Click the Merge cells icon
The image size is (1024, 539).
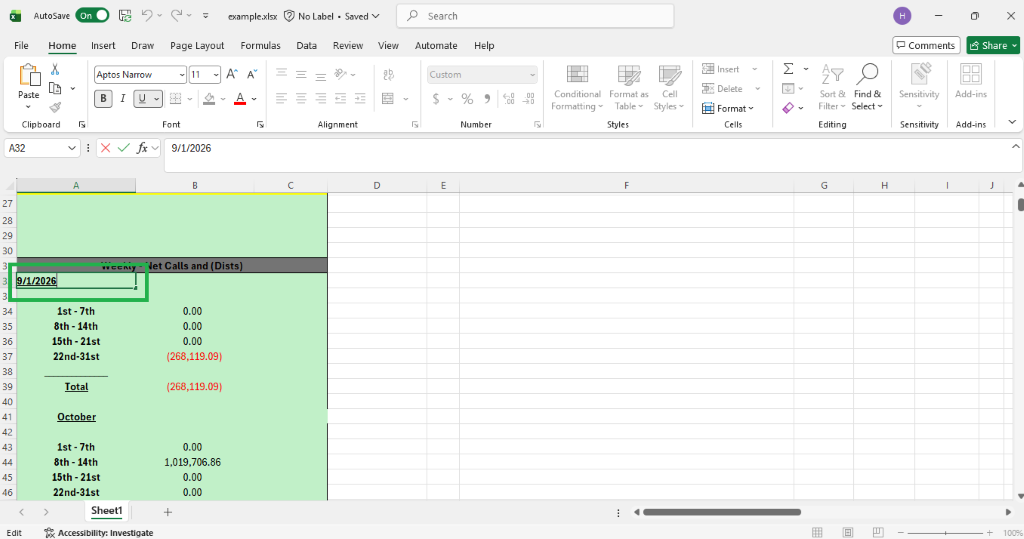[x=388, y=99]
